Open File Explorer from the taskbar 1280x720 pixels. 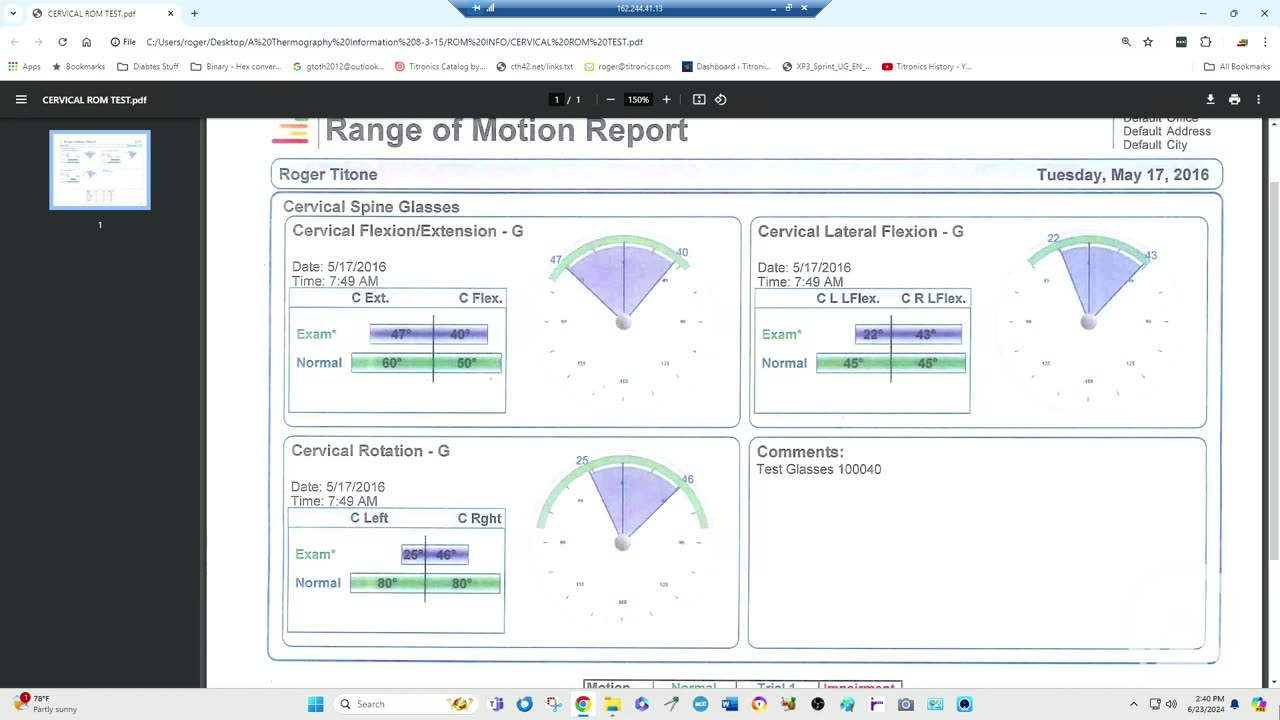(612, 704)
